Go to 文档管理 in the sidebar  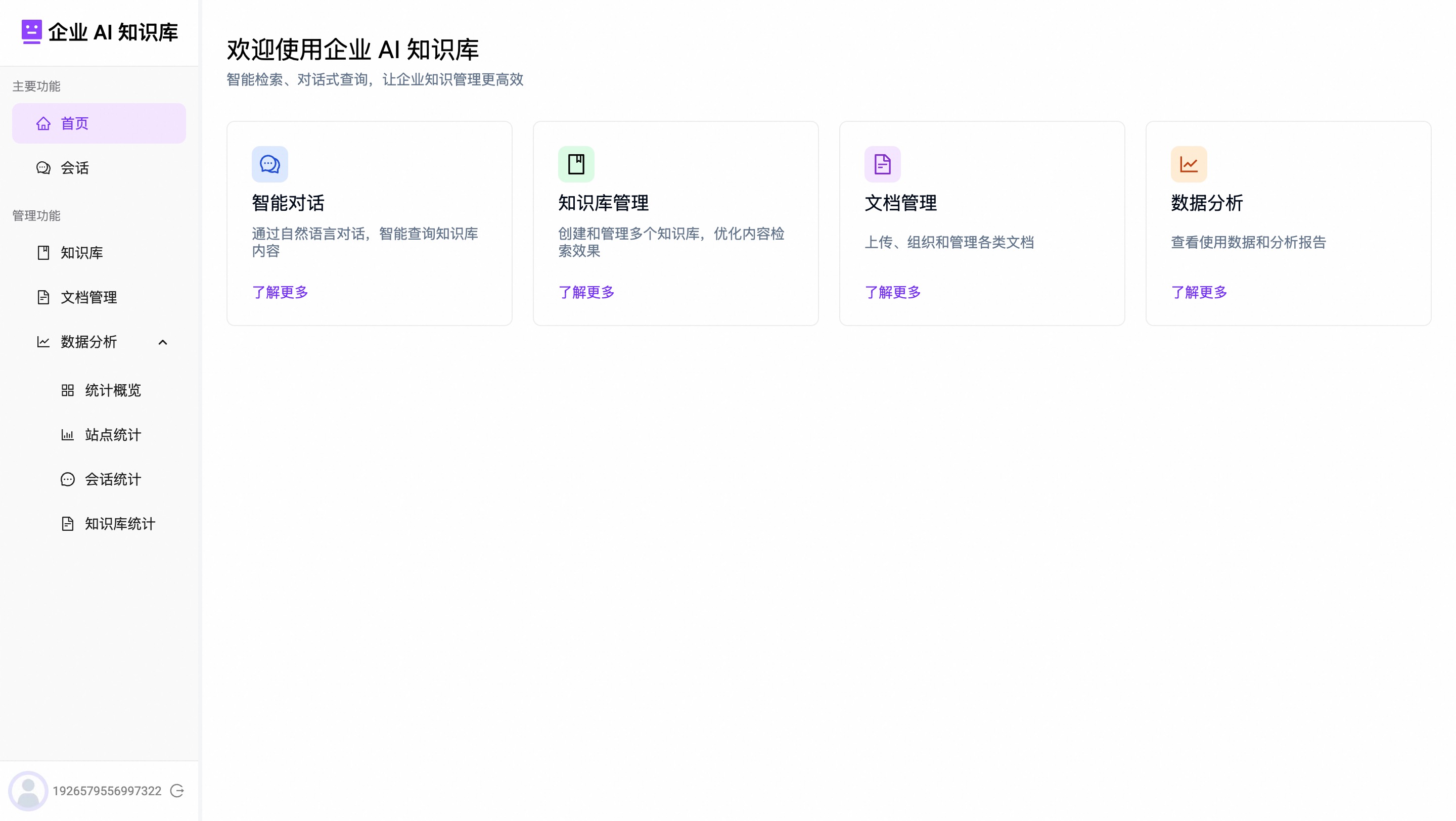[89, 297]
